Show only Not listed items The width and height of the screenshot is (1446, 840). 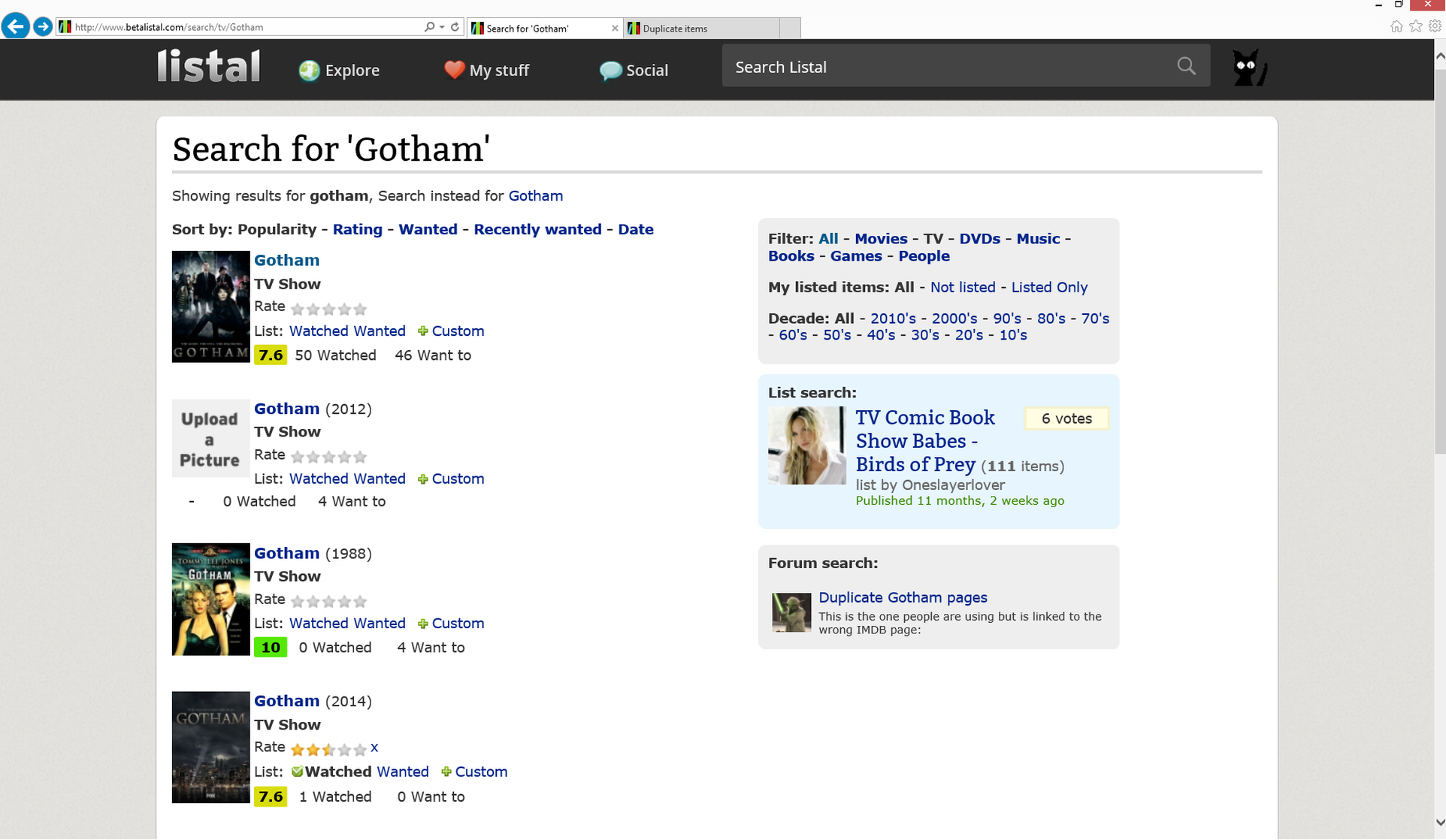[963, 288]
